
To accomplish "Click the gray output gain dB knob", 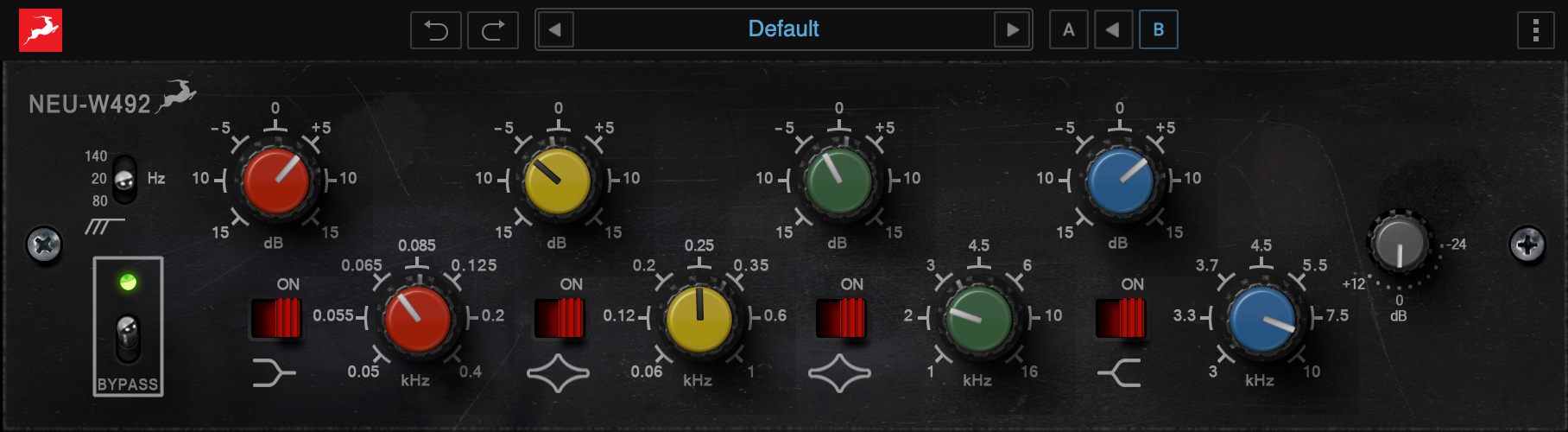I will [1399, 244].
